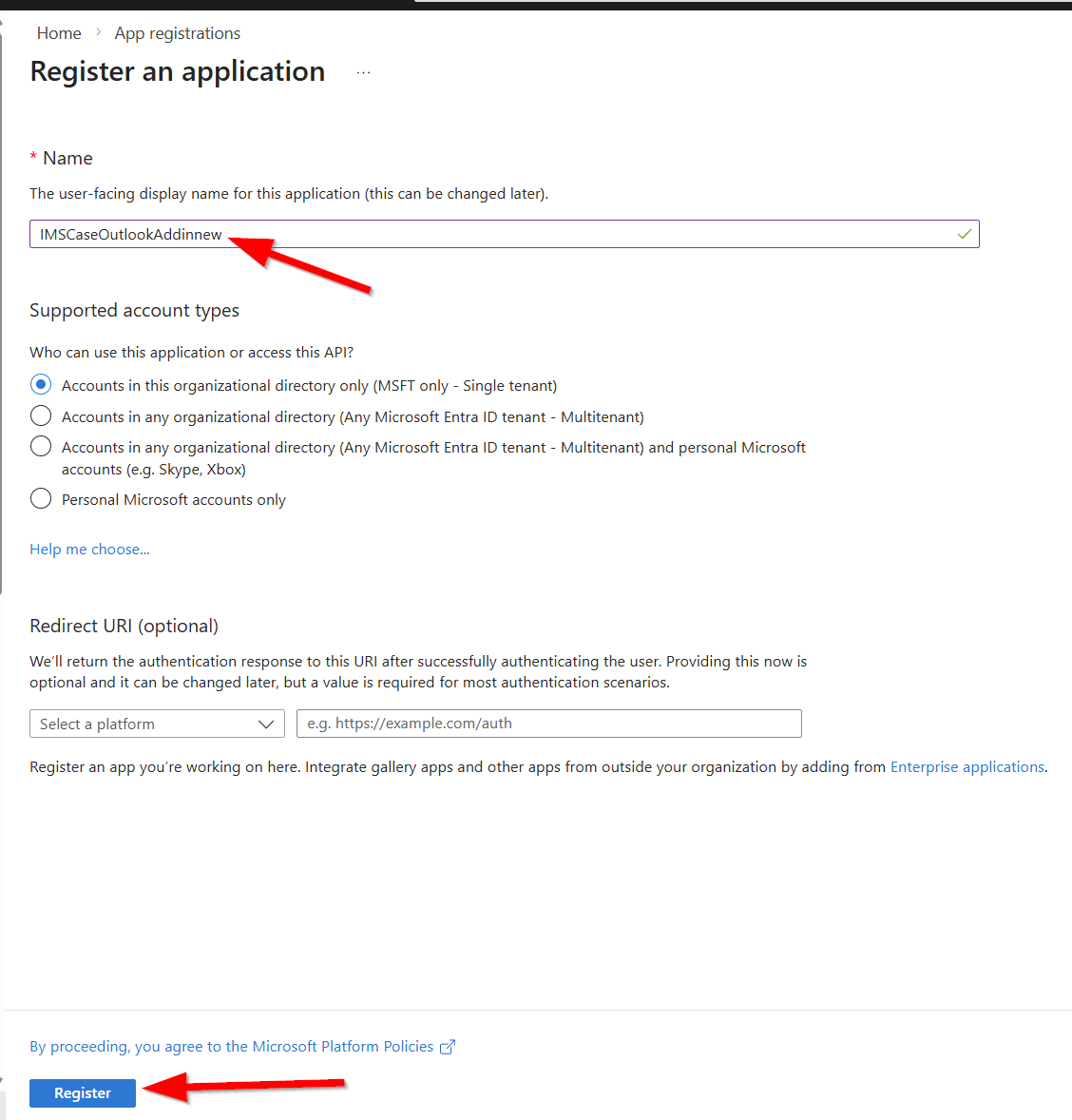Click the Register an application heading

coord(177,71)
